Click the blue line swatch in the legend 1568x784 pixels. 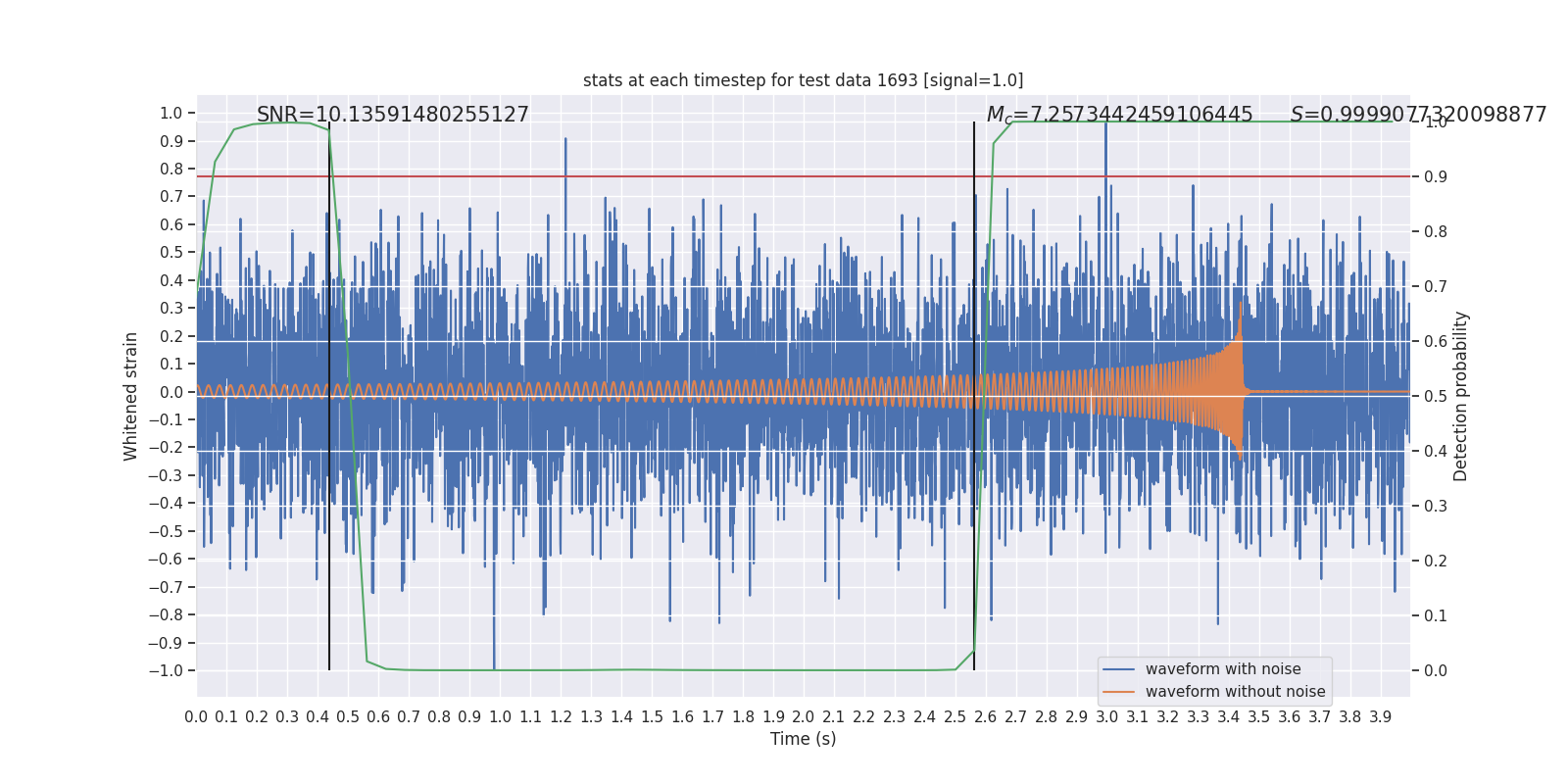[1118, 669]
